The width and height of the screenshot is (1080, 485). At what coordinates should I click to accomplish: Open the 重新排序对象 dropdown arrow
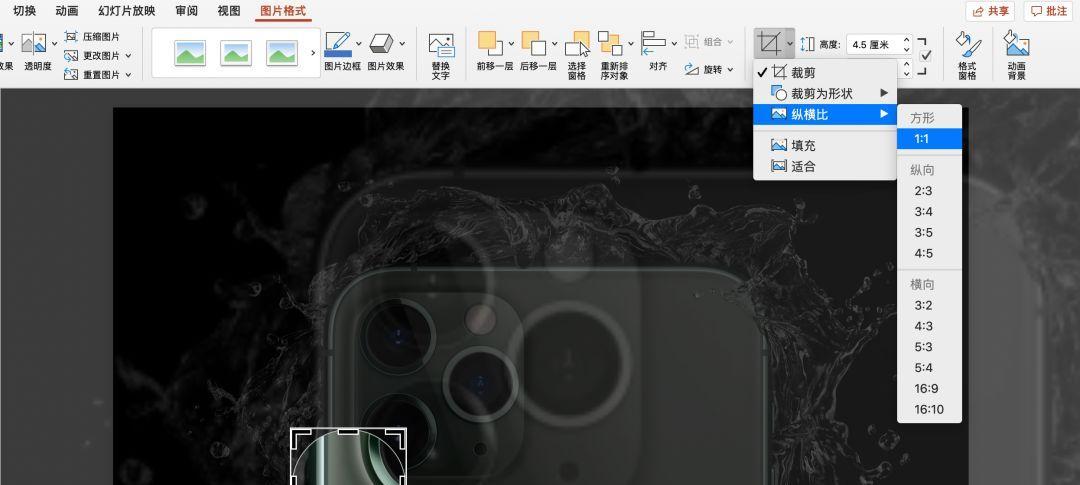coord(631,44)
